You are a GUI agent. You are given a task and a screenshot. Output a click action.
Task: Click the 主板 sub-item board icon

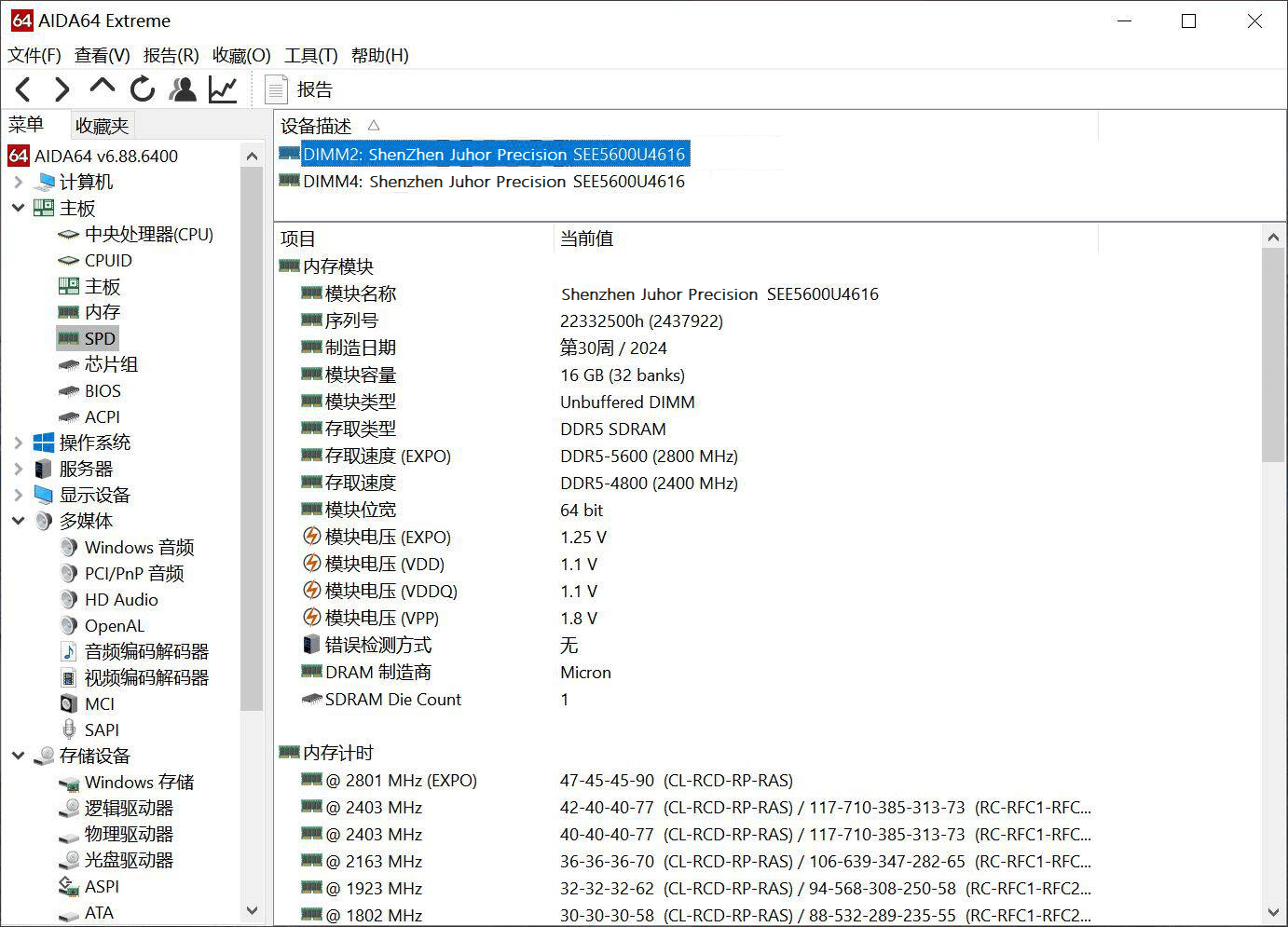pyautogui.click(x=68, y=286)
